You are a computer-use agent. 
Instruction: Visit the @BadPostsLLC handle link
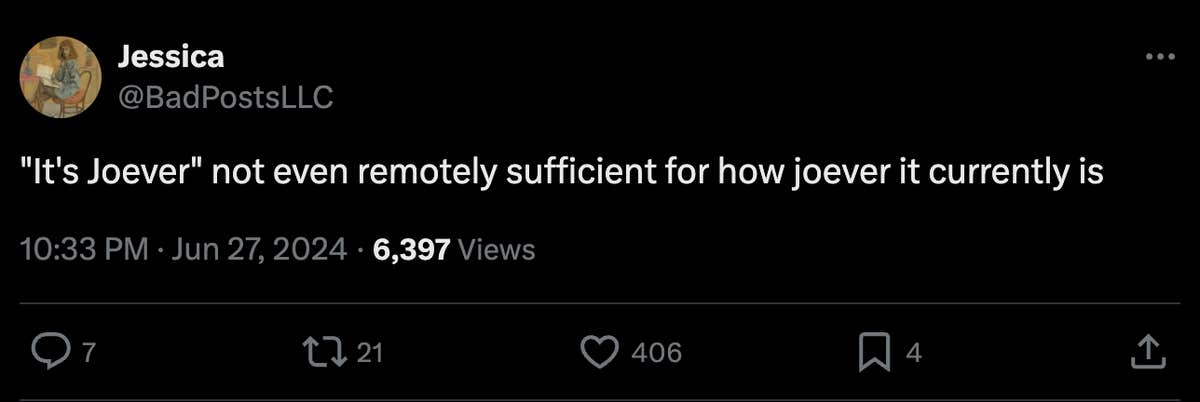(225, 96)
